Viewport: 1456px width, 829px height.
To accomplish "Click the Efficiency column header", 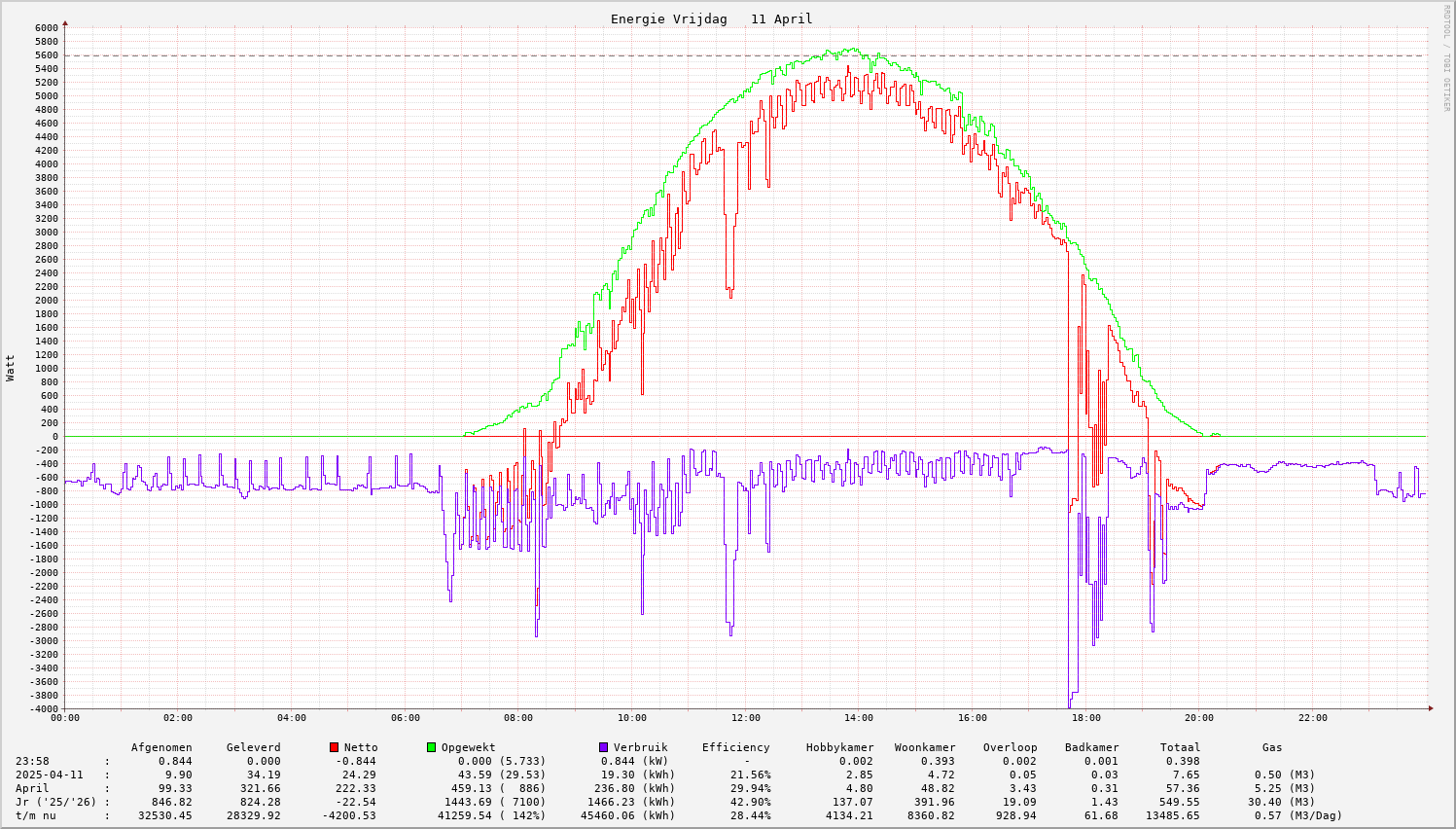I will (x=735, y=747).
